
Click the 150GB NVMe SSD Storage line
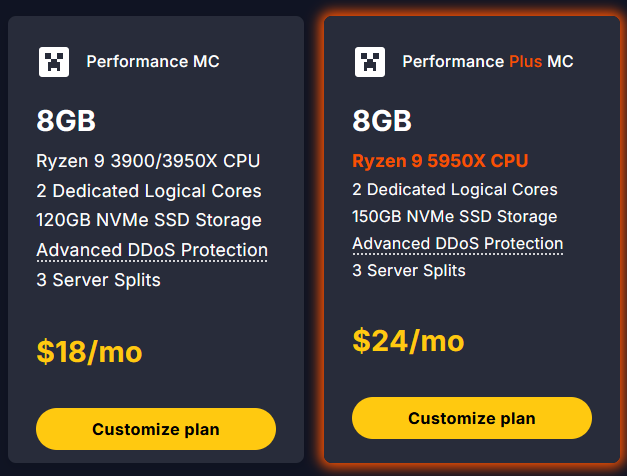point(454,216)
